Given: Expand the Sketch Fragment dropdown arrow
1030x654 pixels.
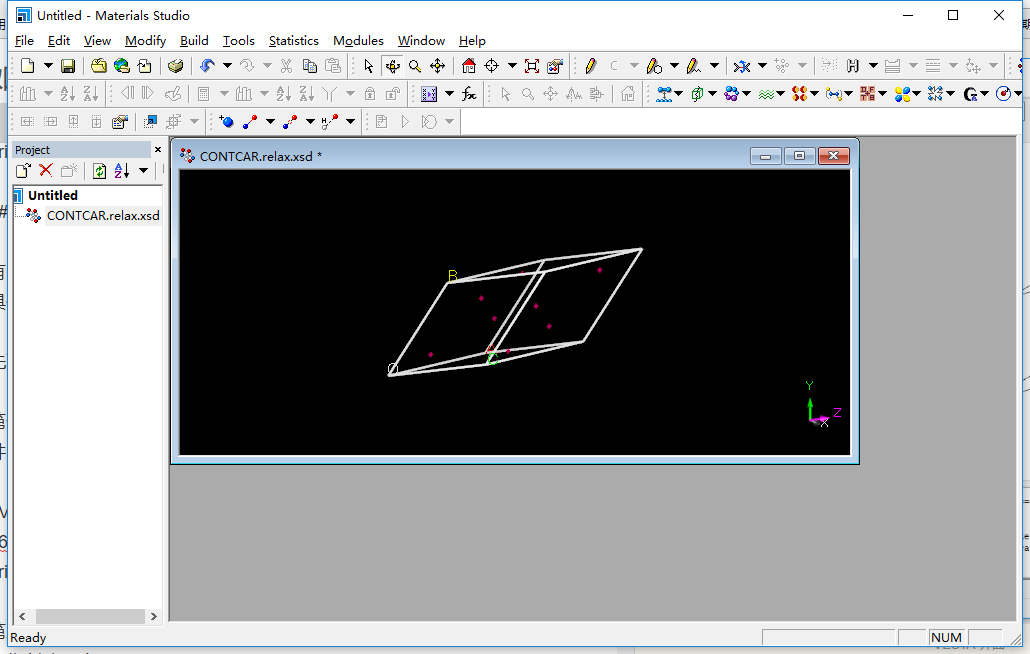Looking at the screenshot, I should [x=714, y=66].
